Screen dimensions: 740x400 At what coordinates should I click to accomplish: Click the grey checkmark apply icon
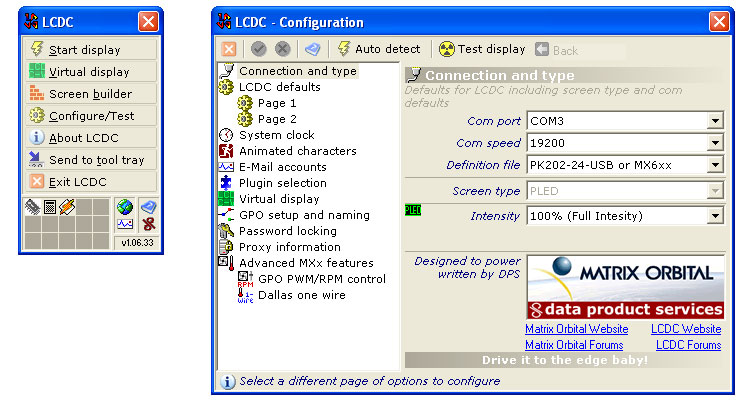point(259,49)
